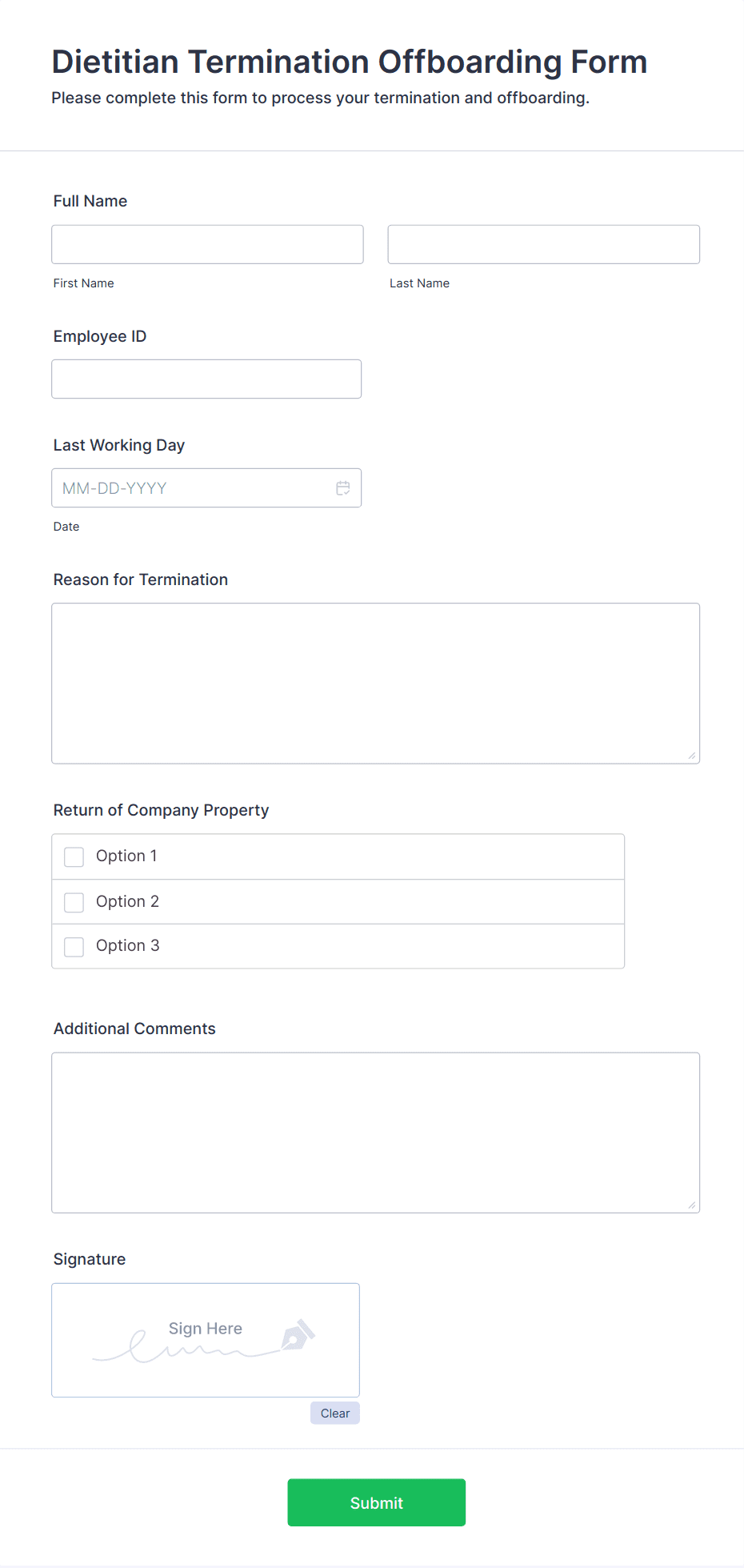The width and height of the screenshot is (744, 1568).
Task: Grab the resize handle of Reason for Termination box
Action: (x=692, y=756)
